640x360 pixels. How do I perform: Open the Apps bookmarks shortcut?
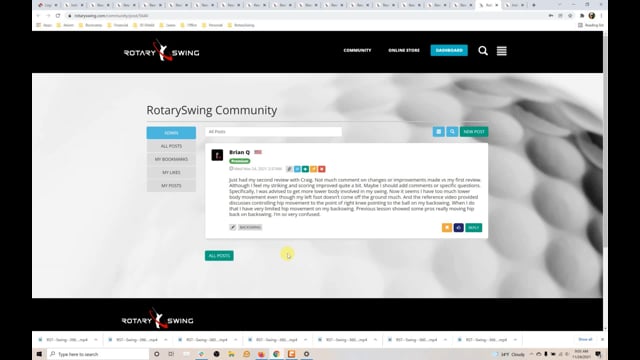click(44, 25)
